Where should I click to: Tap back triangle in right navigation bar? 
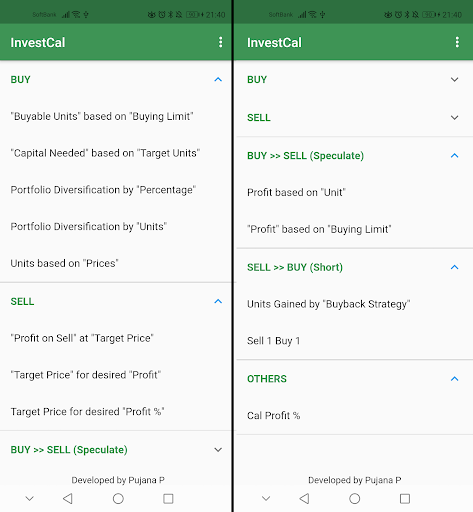pyautogui.click(x=304, y=499)
